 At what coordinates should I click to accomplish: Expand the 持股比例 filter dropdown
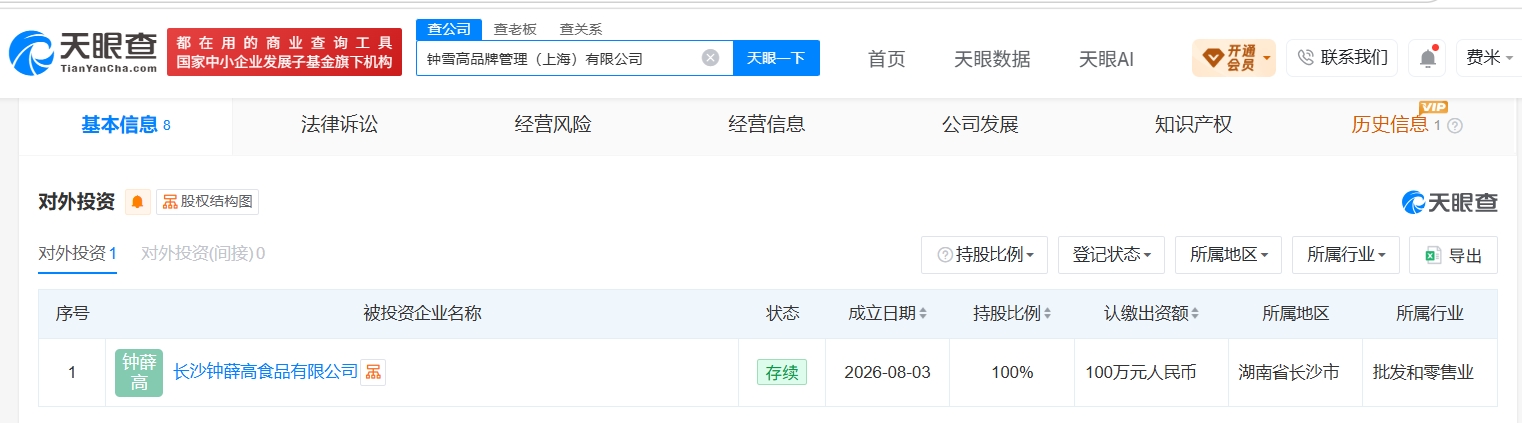tap(984, 255)
